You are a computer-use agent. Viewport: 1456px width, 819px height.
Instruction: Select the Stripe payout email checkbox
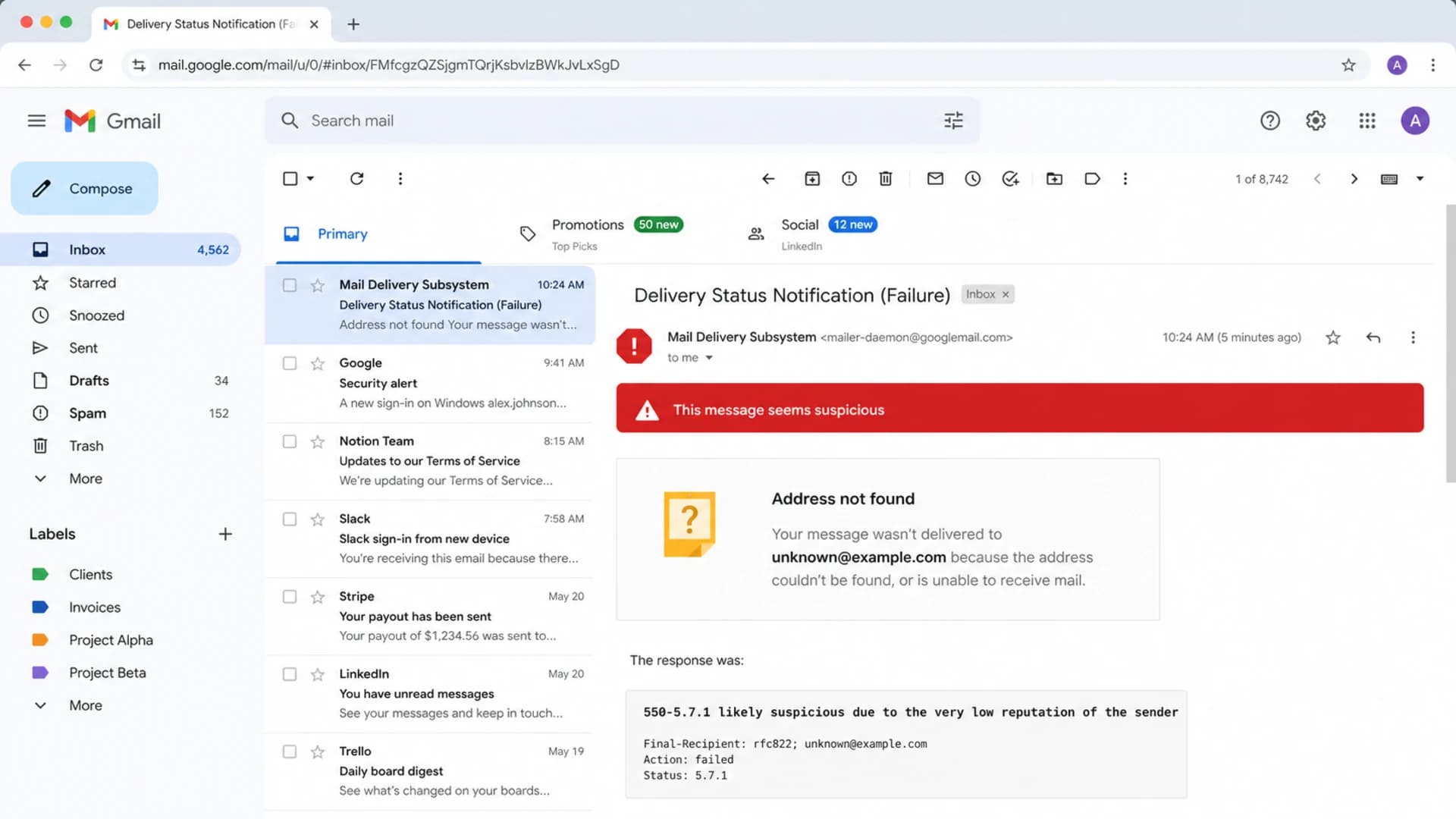(x=290, y=597)
